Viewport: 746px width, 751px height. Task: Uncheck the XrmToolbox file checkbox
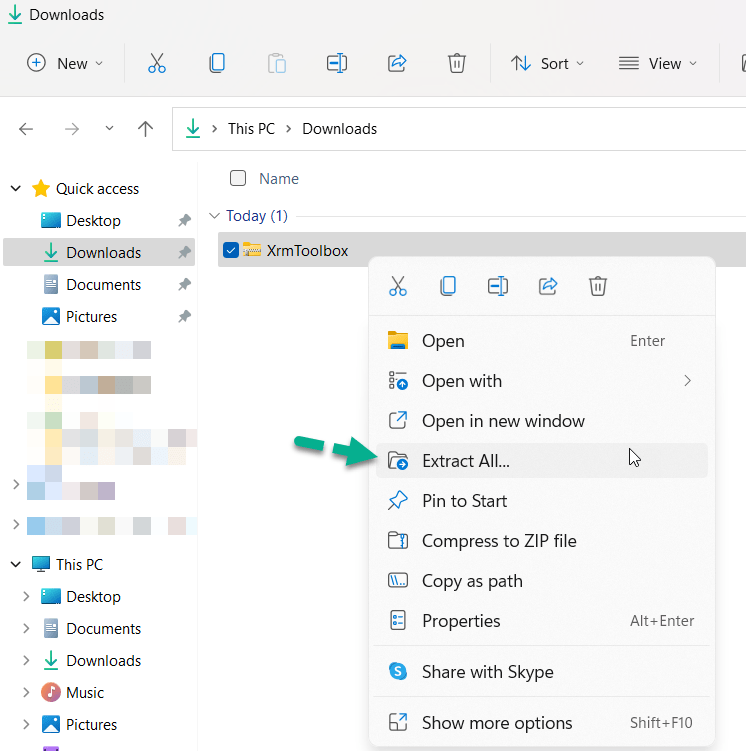pos(231,250)
